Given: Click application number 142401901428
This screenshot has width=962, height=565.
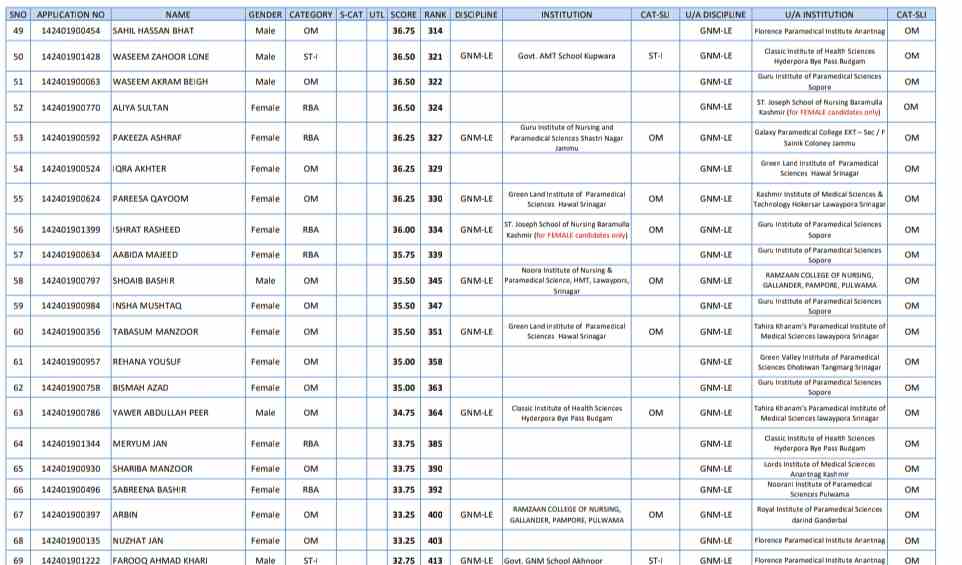Looking at the screenshot, I should pyautogui.click(x=70, y=57).
